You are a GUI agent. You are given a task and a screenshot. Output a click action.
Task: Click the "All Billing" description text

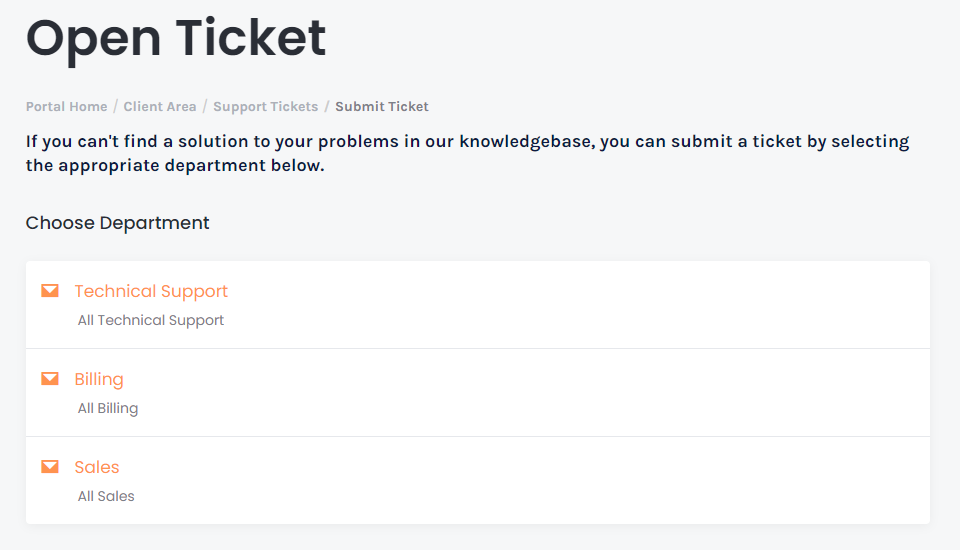coord(108,409)
